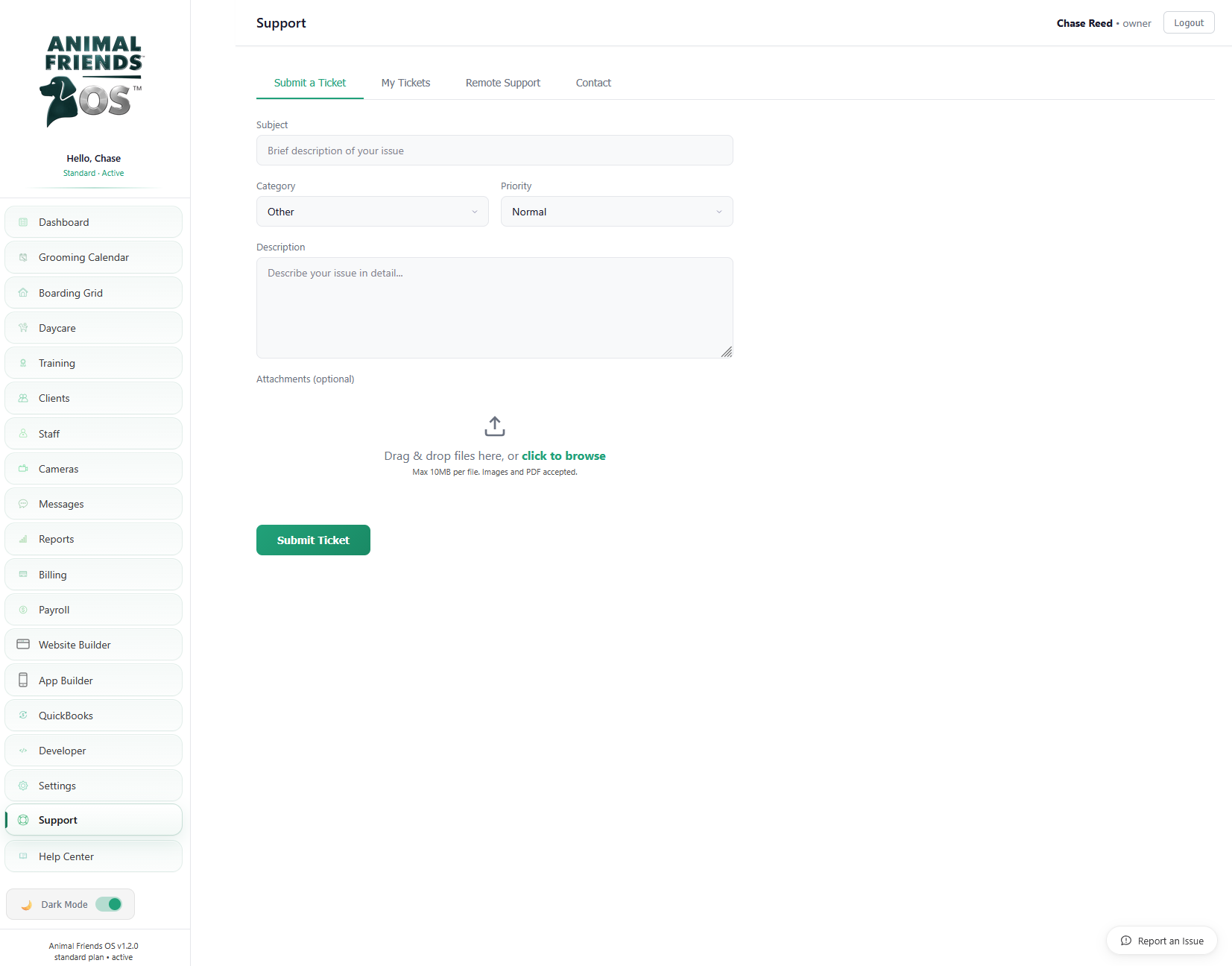Click the Payroll coin icon
The width and height of the screenshot is (1232, 966).
pyautogui.click(x=23, y=610)
